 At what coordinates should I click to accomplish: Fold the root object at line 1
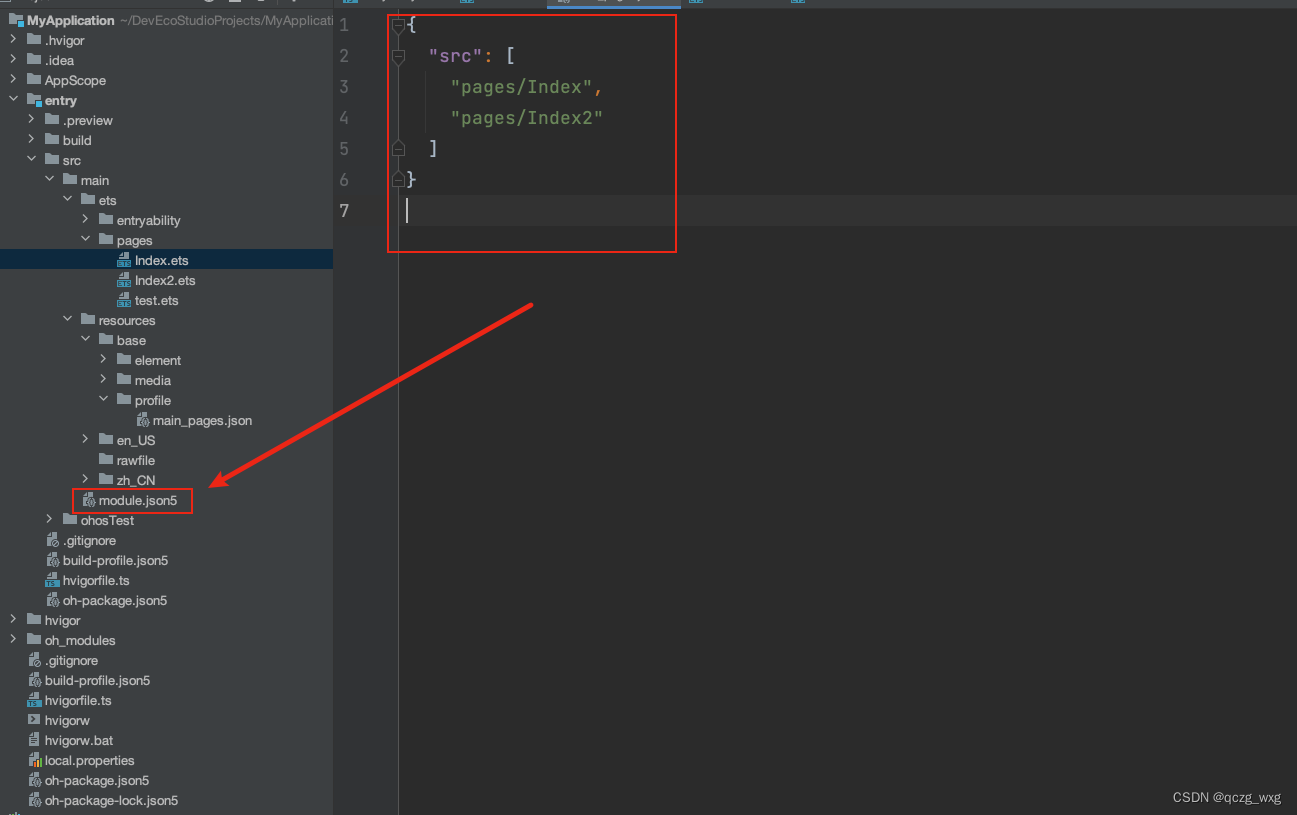point(398,25)
